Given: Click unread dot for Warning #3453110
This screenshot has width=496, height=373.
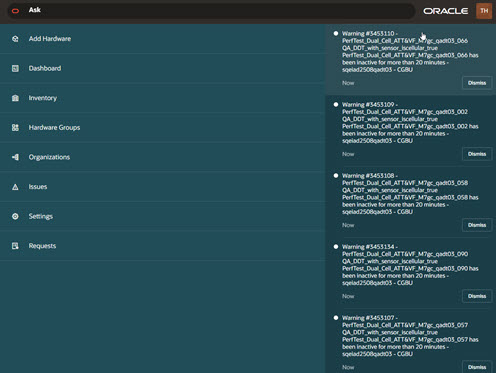Looking at the screenshot, I should [x=336, y=33].
